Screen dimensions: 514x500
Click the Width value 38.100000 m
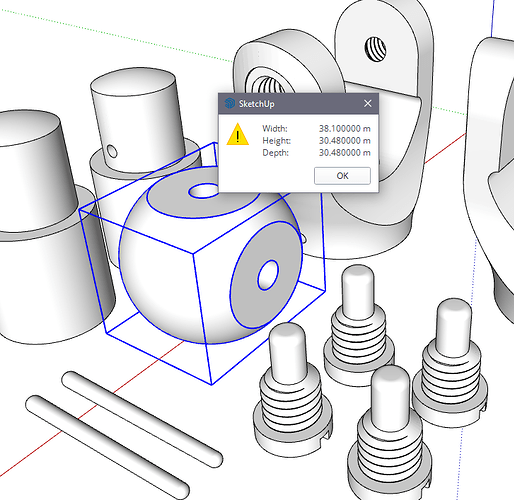tap(345, 129)
